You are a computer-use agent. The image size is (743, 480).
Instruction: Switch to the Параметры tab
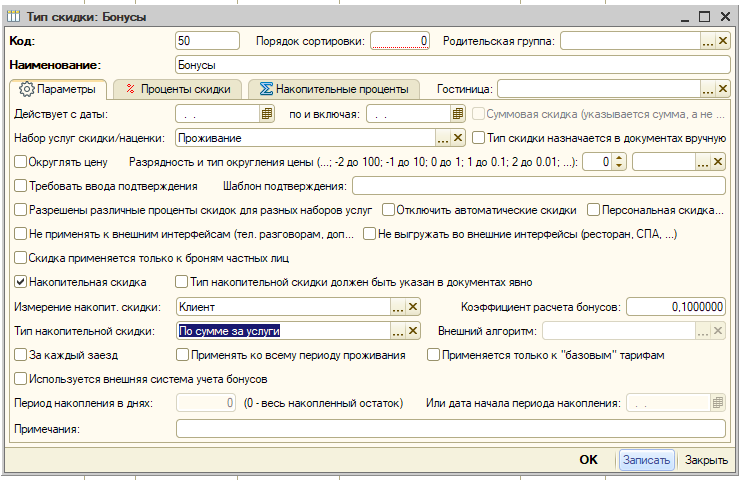[58, 89]
